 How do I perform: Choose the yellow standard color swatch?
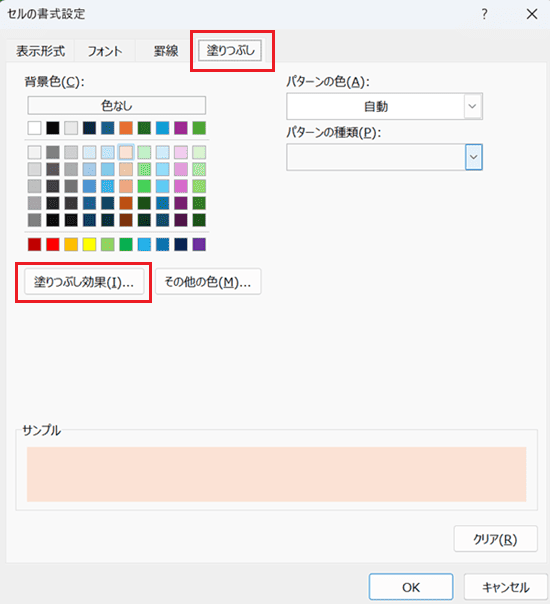click(89, 244)
